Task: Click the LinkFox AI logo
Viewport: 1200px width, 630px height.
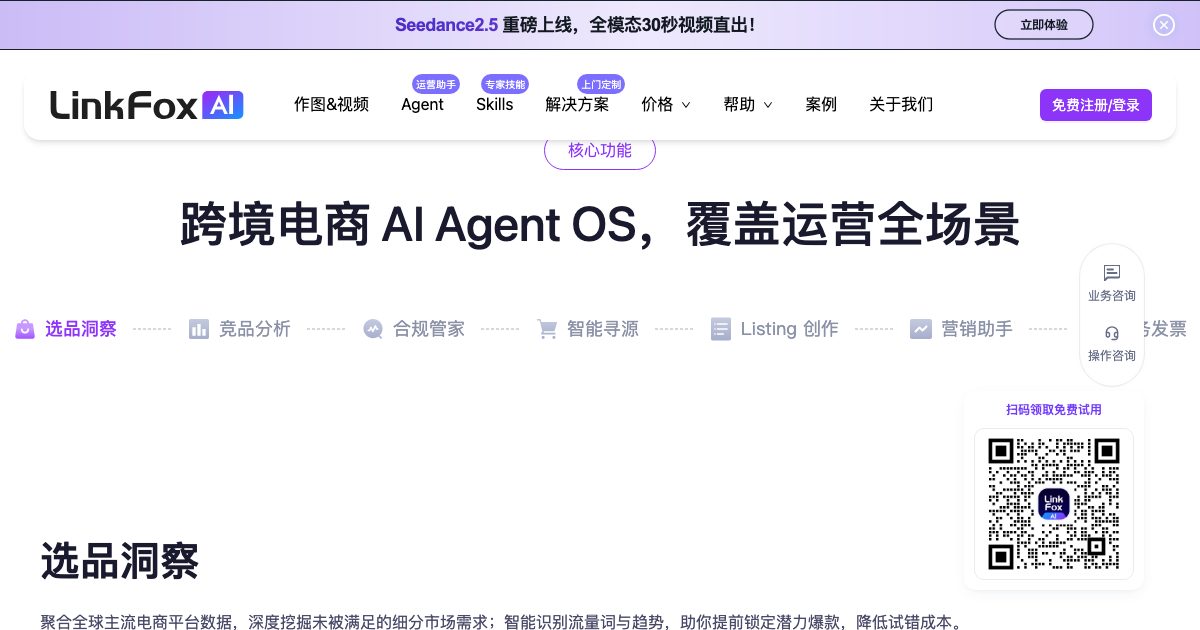Action: (147, 105)
